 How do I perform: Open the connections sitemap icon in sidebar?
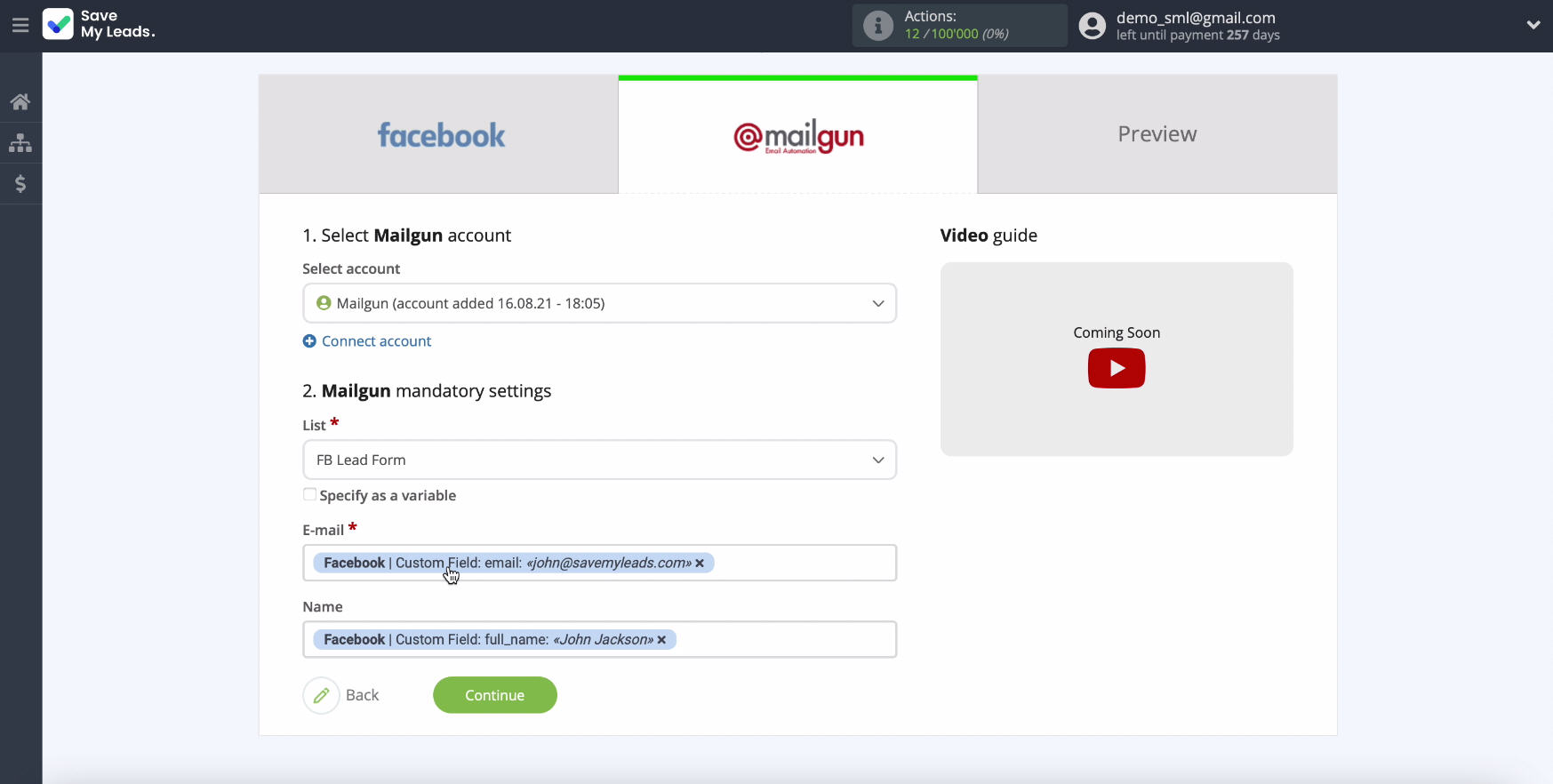[x=20, y=142]
